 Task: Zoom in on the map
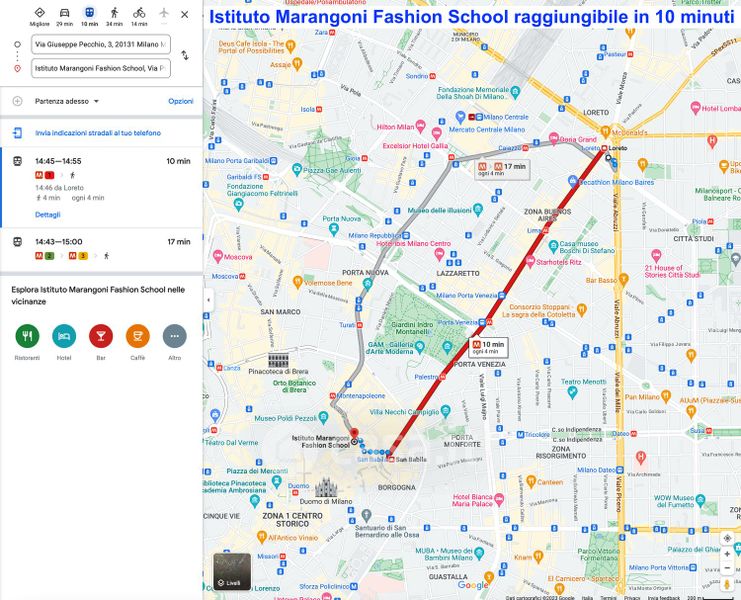(x=727, y=553)
